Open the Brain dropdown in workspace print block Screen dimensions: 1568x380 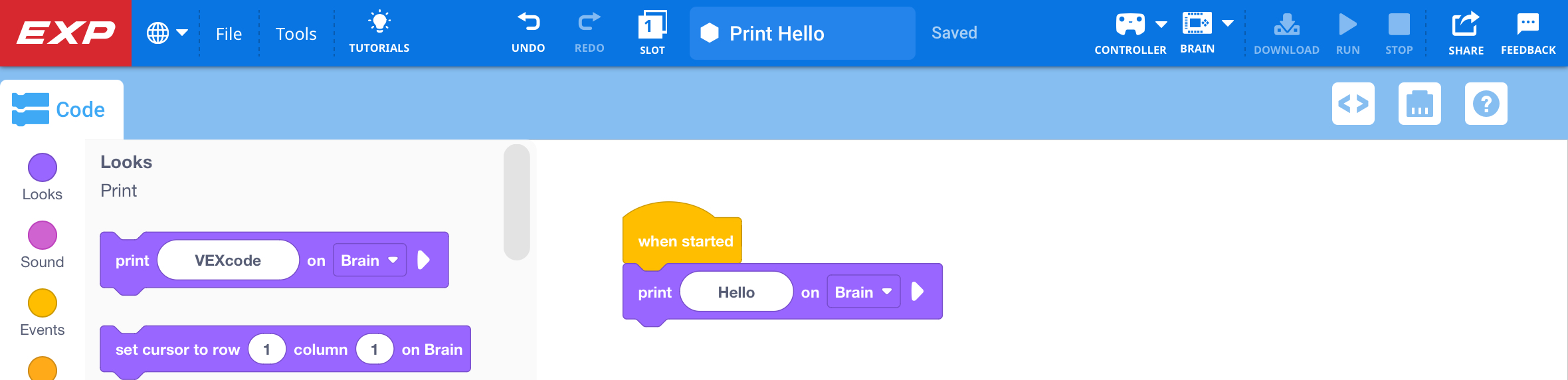point(863,292)
